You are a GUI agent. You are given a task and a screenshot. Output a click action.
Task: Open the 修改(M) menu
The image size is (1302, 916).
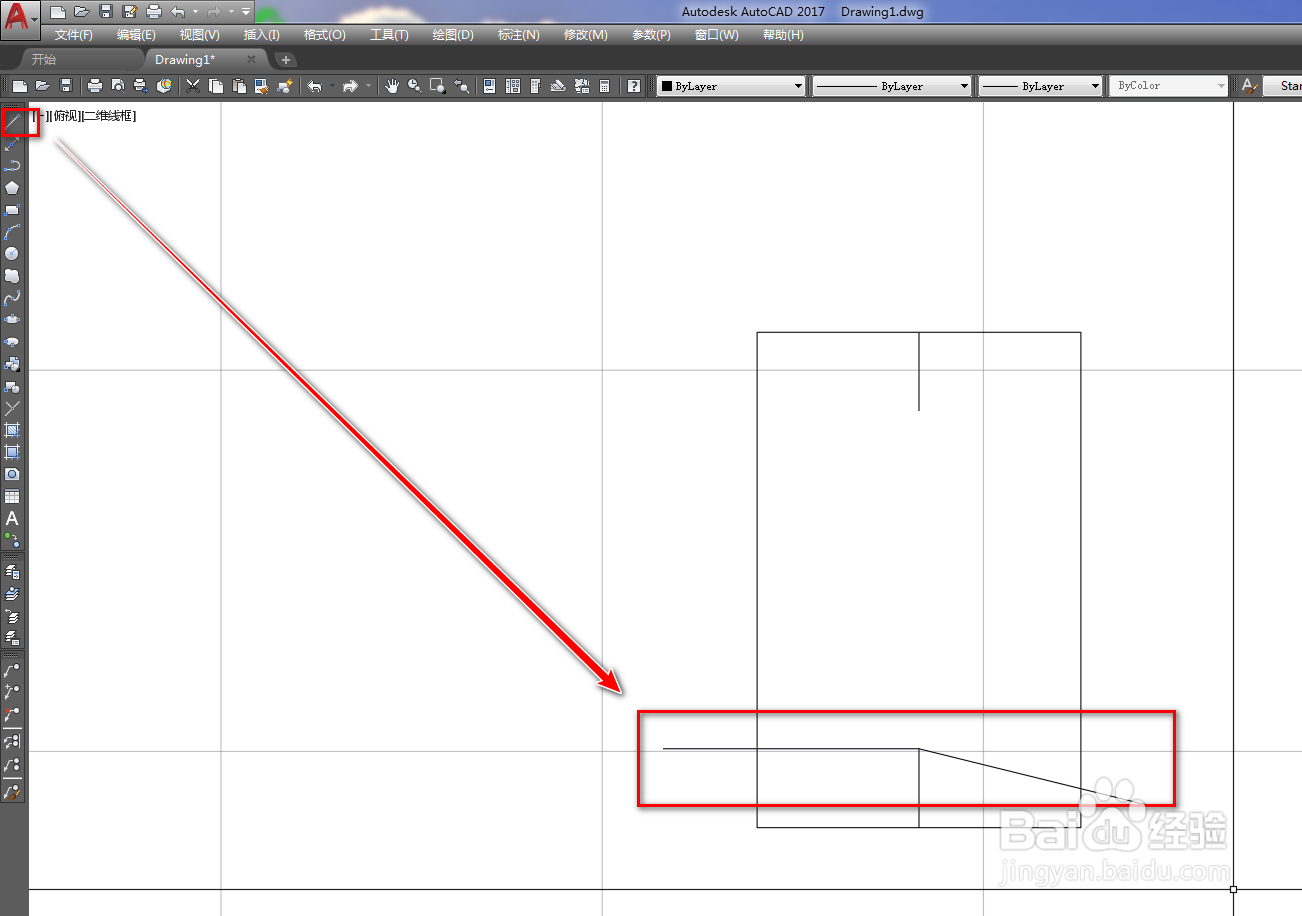(585, 35)
